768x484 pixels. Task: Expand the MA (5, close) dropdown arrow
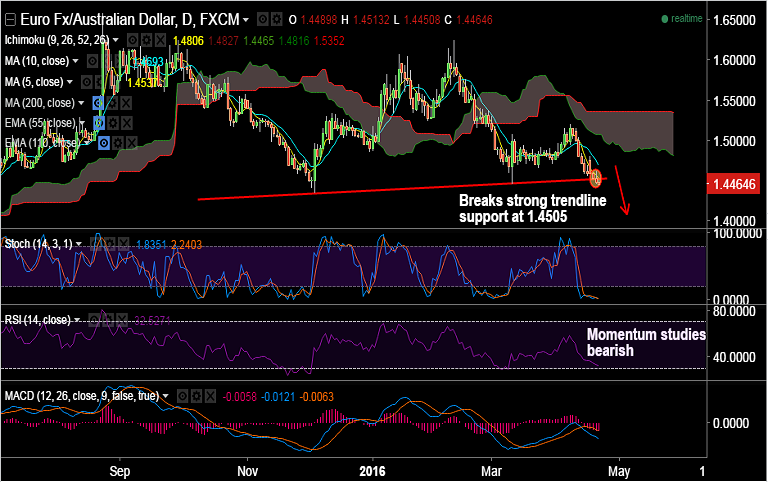tap(70, 82)
